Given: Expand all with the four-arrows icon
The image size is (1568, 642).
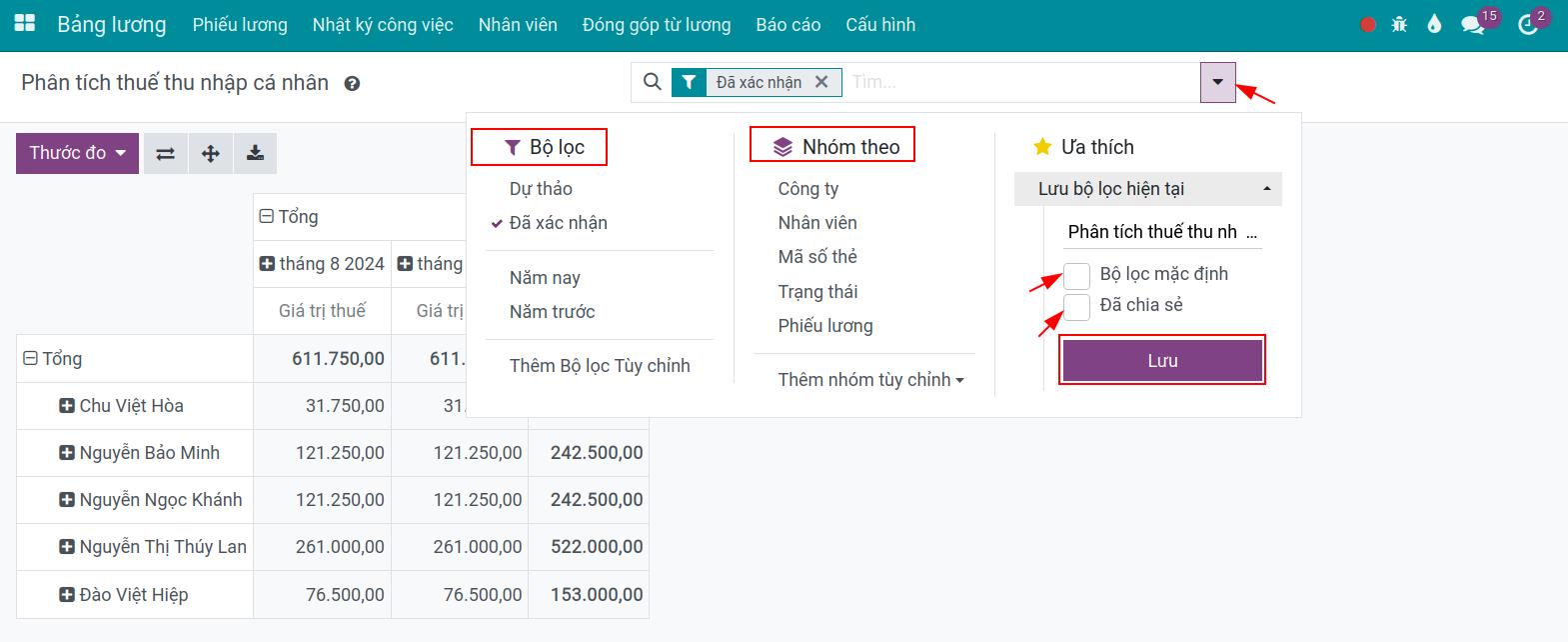Looking at the screenshot, I should 211,153.
